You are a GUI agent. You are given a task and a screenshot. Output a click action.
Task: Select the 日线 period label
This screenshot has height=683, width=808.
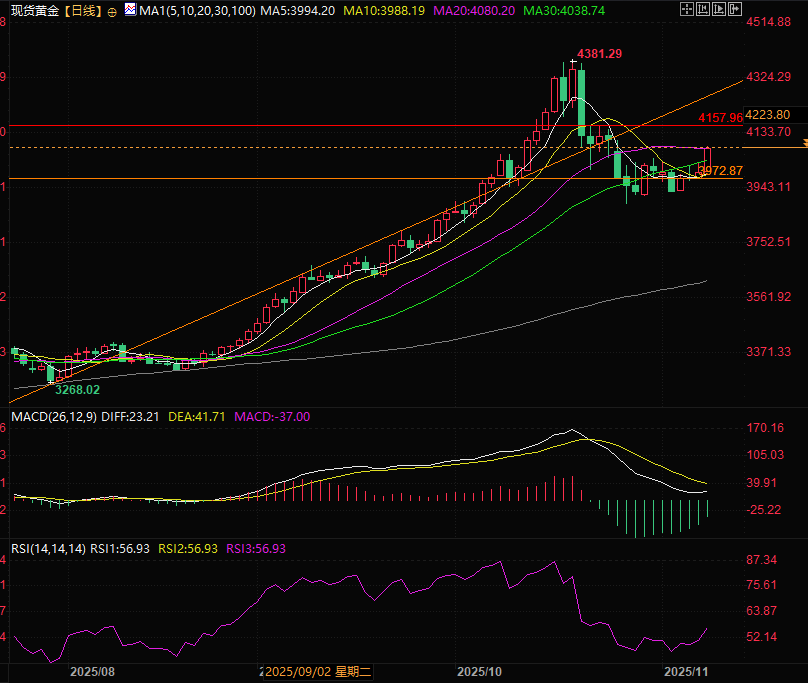84,11
